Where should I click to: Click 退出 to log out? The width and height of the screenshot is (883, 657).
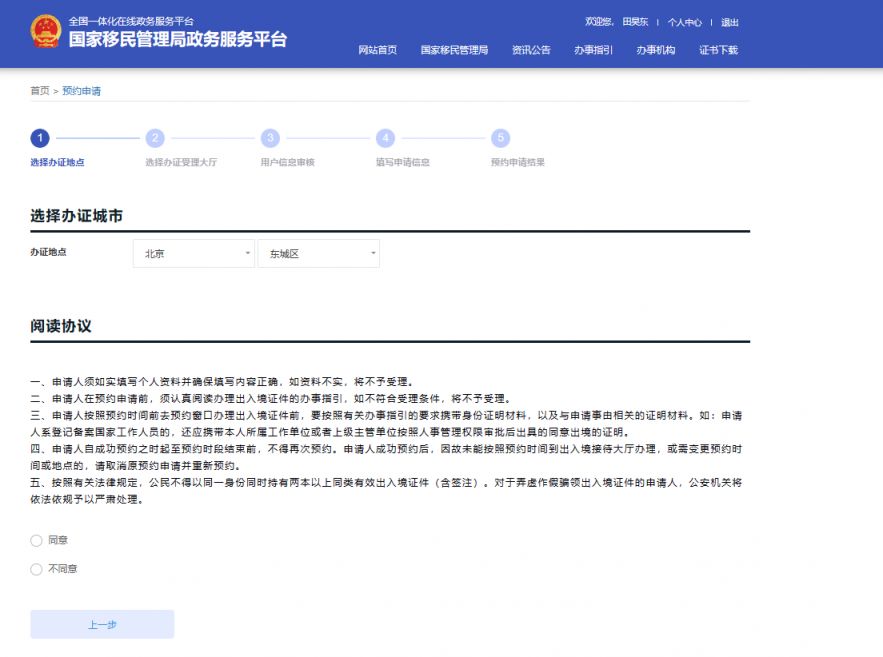tap(730, 22)
